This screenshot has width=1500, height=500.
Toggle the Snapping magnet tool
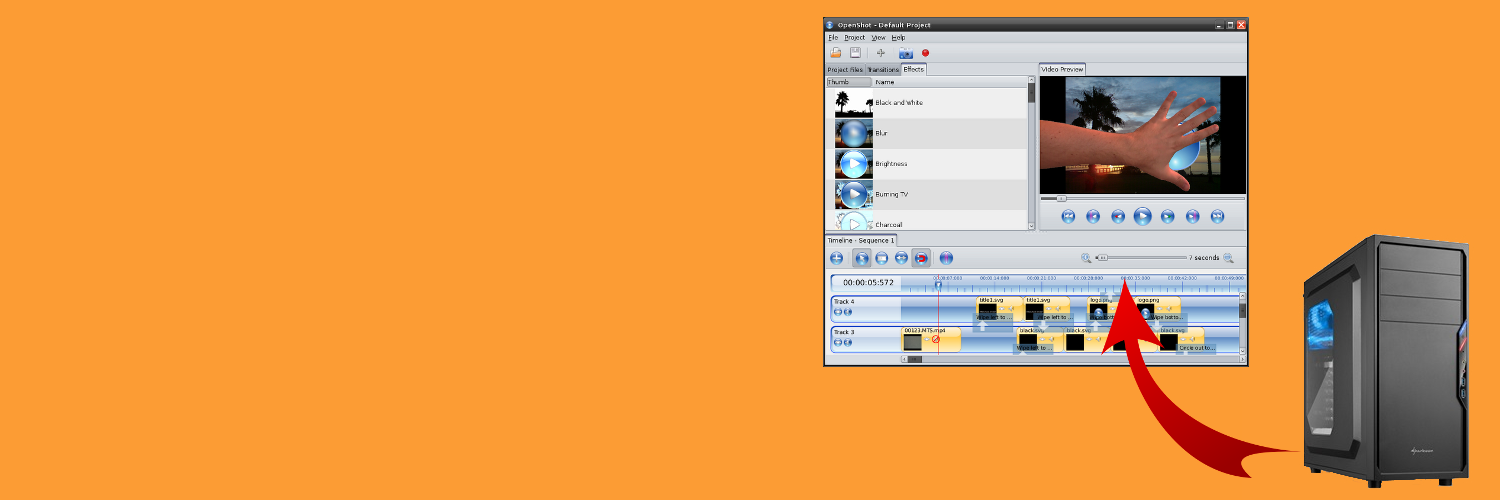click(921, 258)
